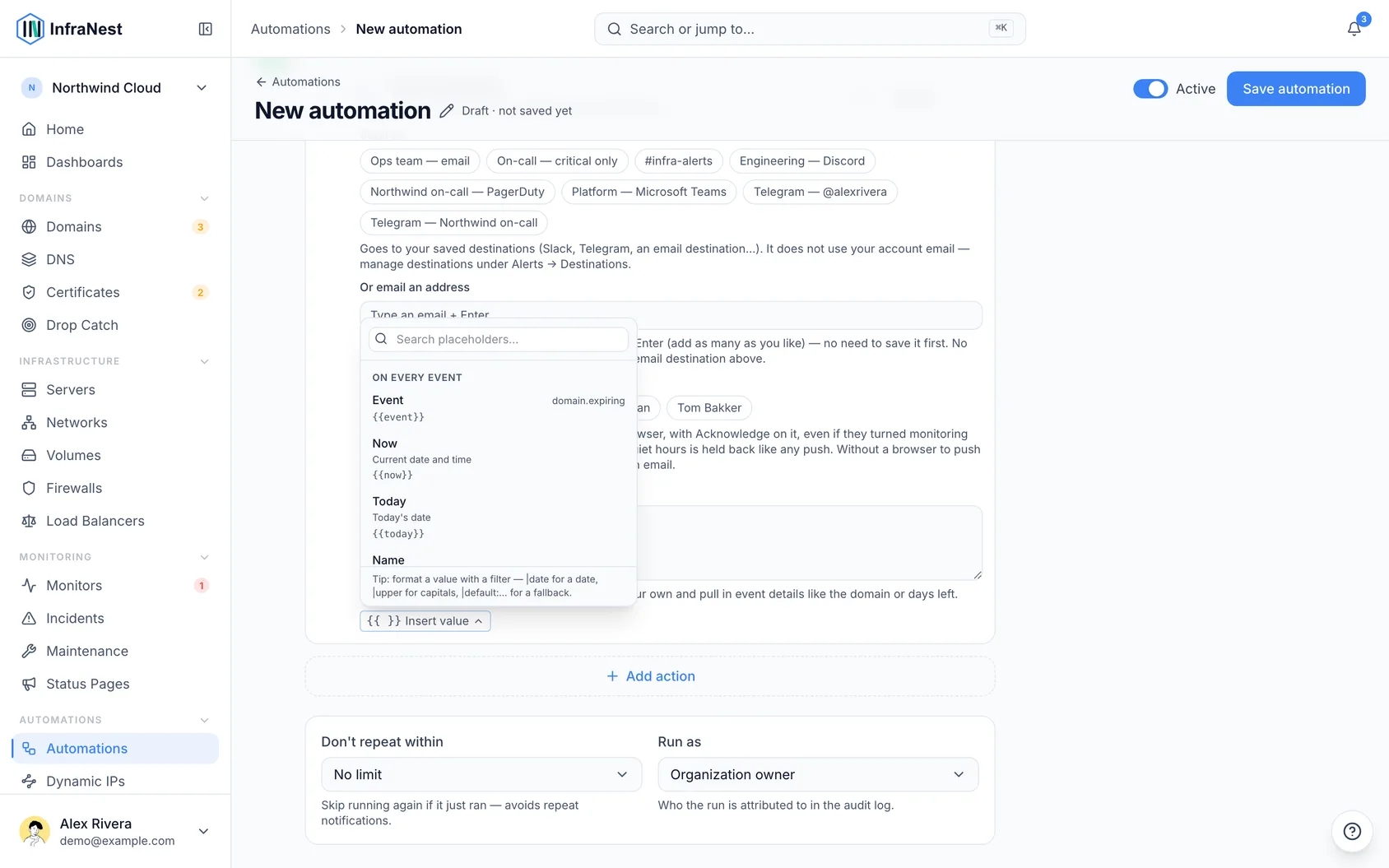Collapse the Monitoring section chevron
This screenshot has width=1389, height=868.
(x=204, y=557)
